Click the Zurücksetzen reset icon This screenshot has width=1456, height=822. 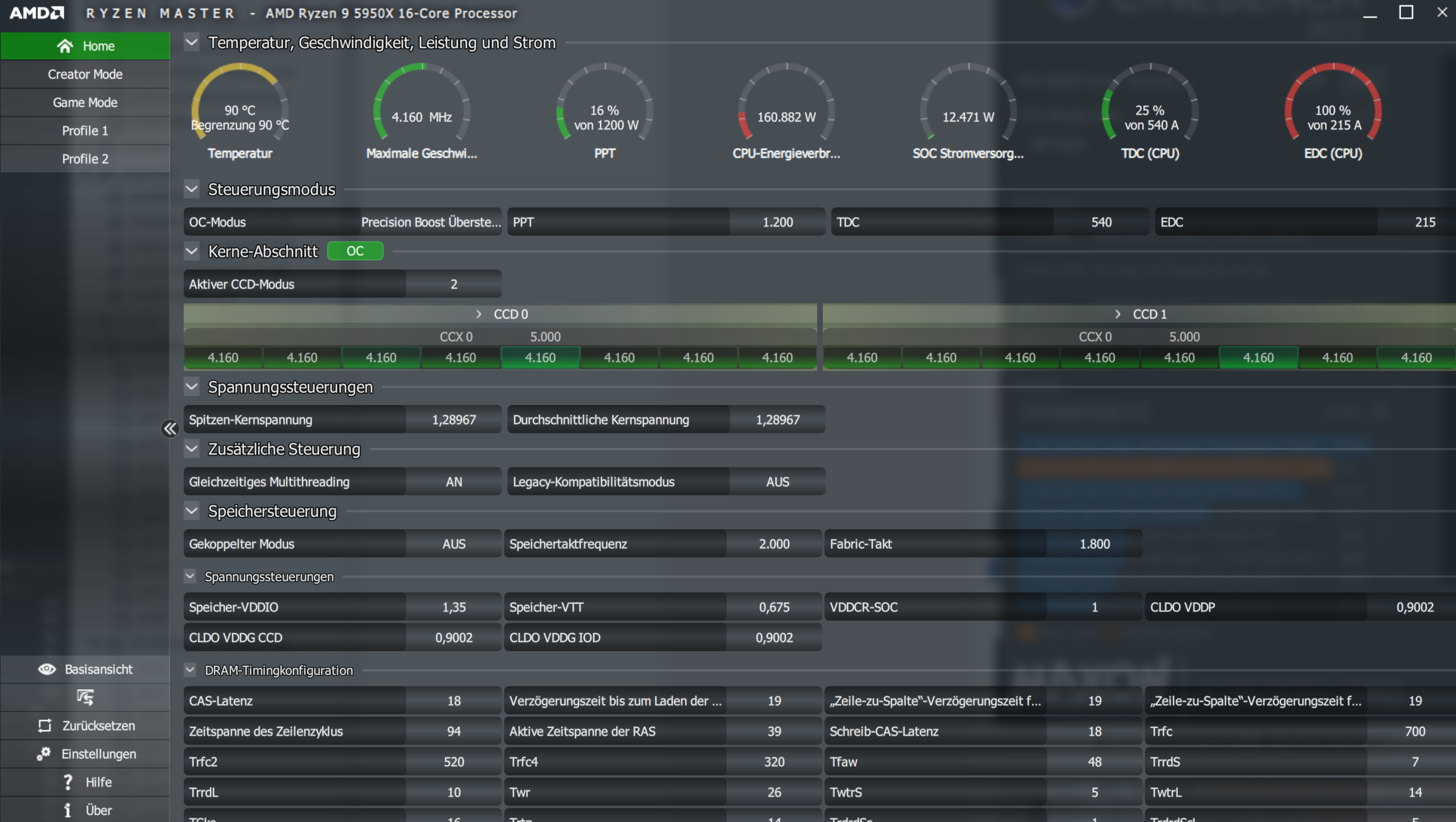pos(44,726)
